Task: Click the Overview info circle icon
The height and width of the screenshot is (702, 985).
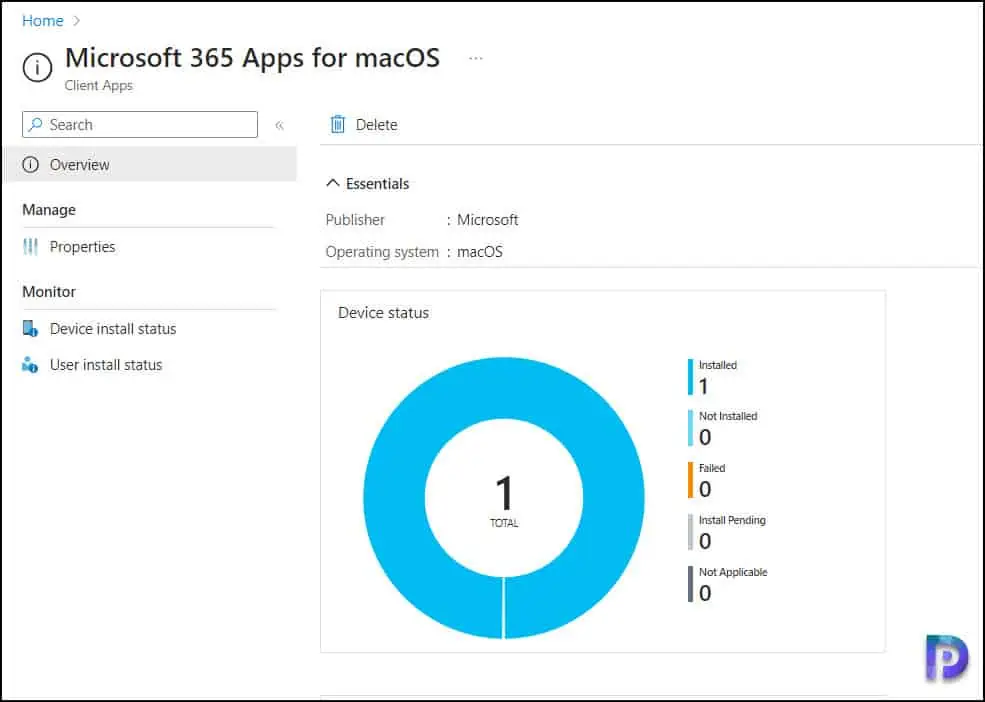Action: (30, 165)
